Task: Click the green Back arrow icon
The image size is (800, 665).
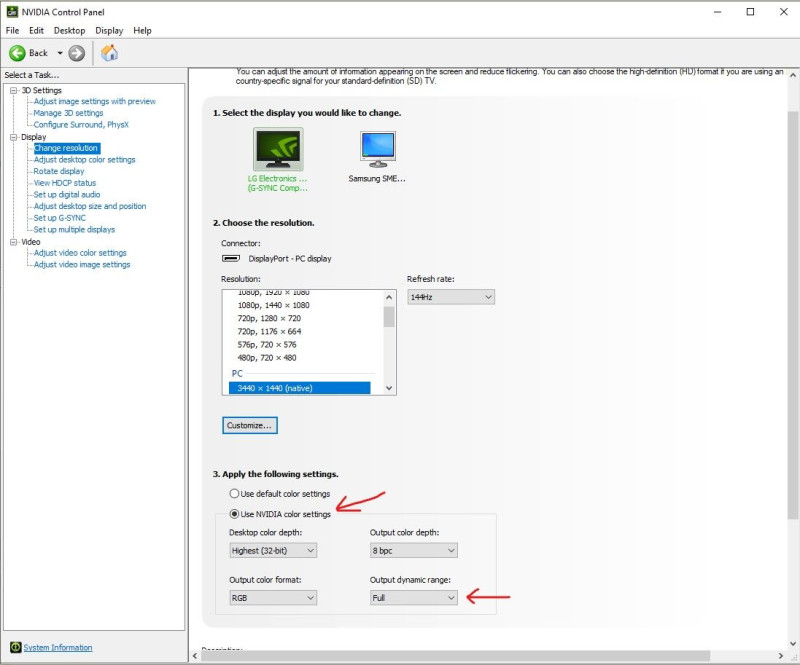Action: click(17, 53)
